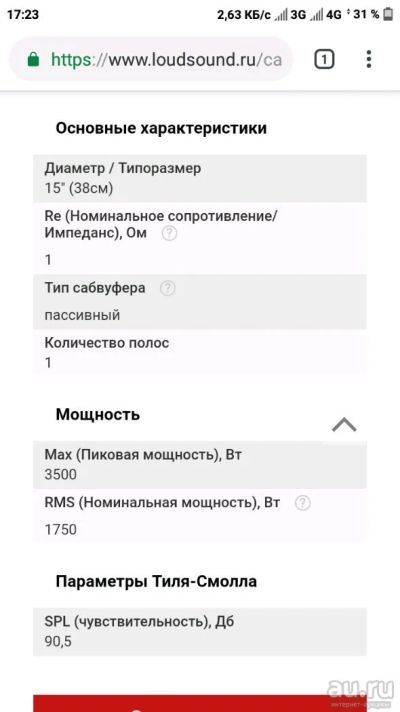This screenshot has height=712, width=400.
Task: Tap the Основные характеристики heading
Action: tap(161, 129)
